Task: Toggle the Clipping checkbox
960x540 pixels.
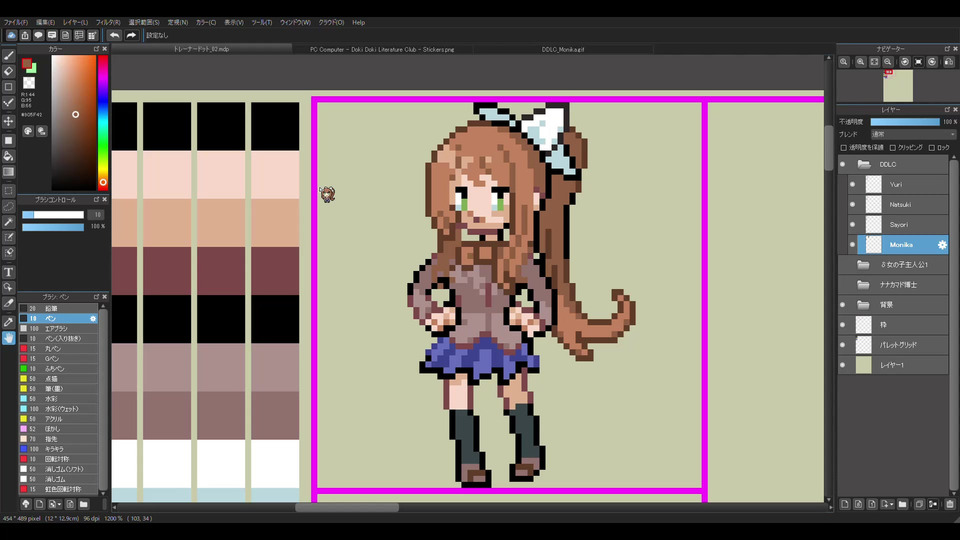Action: tap(893, 148)
